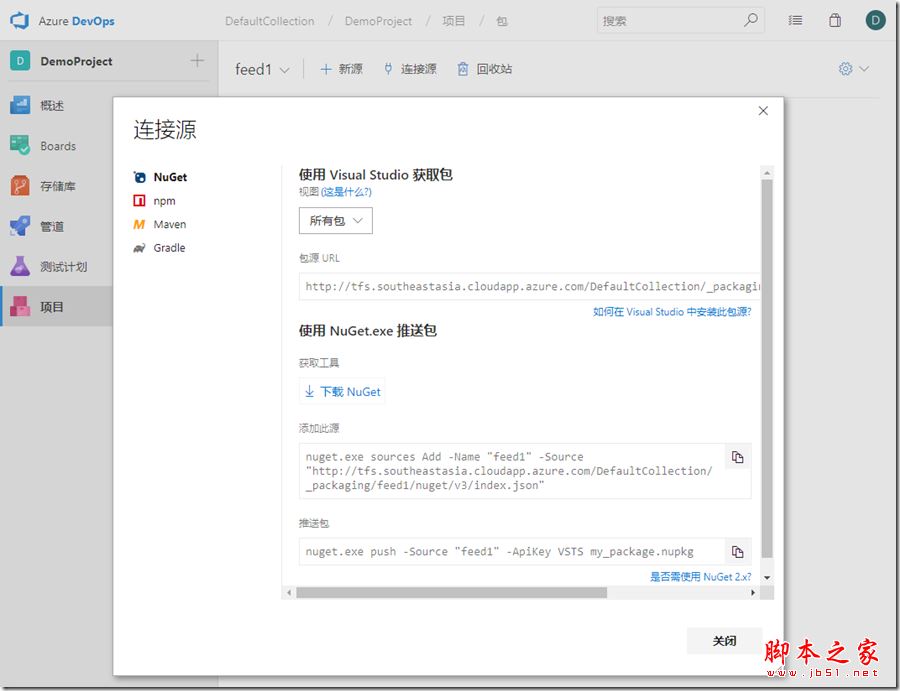The image size is (900, 691).
Task: Click the nuget.exe sources Add command text
Action: pyautogui.click(x=509, y=471)
